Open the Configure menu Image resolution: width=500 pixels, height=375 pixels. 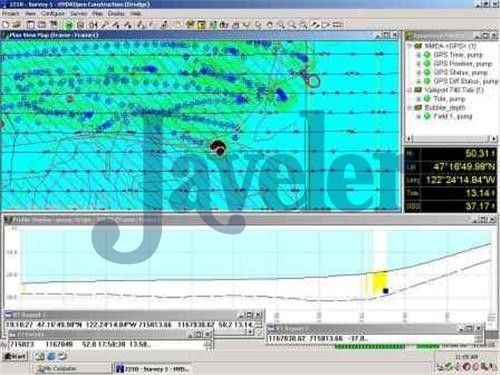click(x=53, y=14)
